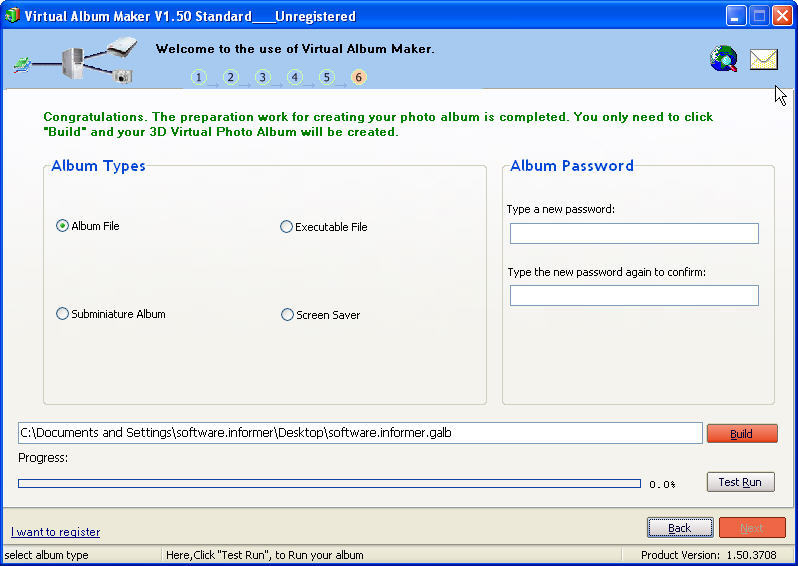Go to wizard step 4 circle

295,77
